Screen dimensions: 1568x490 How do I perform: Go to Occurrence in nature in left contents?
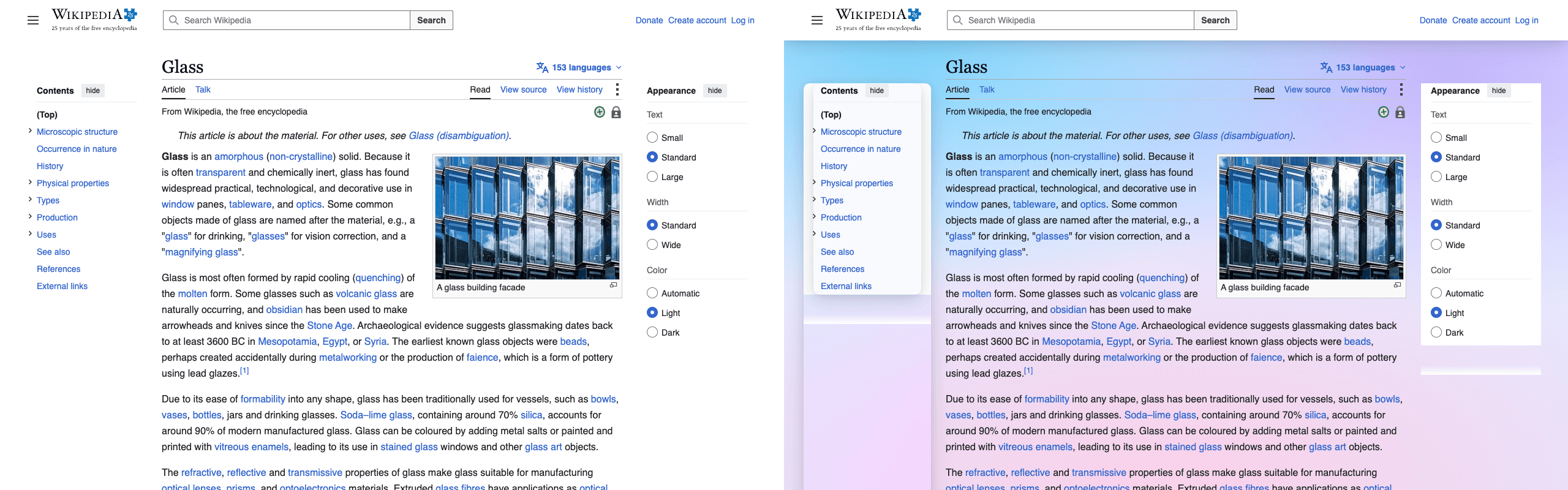pos(77,149)
